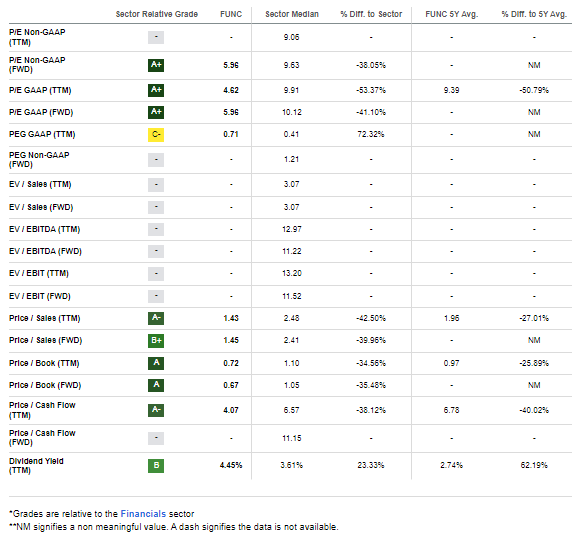Click the % Diff. to 5Y Avg. column header
This screenshot has height=539, width=583.
tap(534, 14)
